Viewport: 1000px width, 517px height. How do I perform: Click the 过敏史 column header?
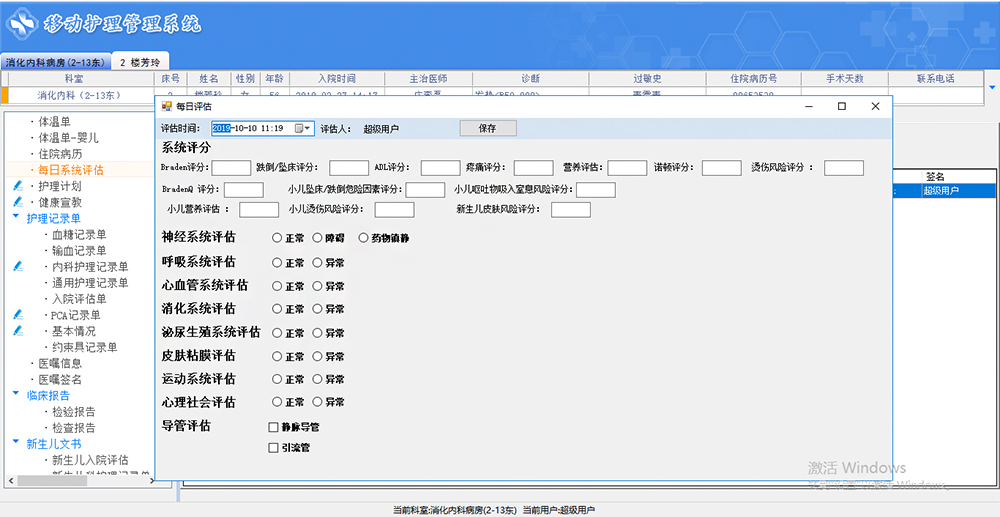point(647,78)
